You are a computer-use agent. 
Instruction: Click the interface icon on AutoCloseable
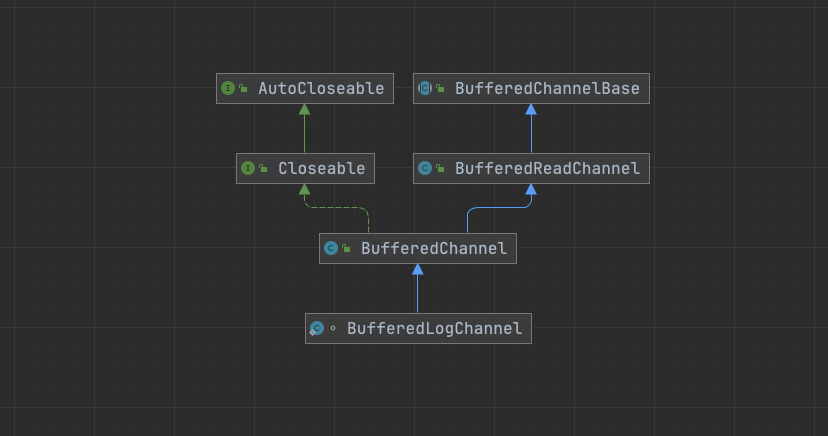pos(228,88)
